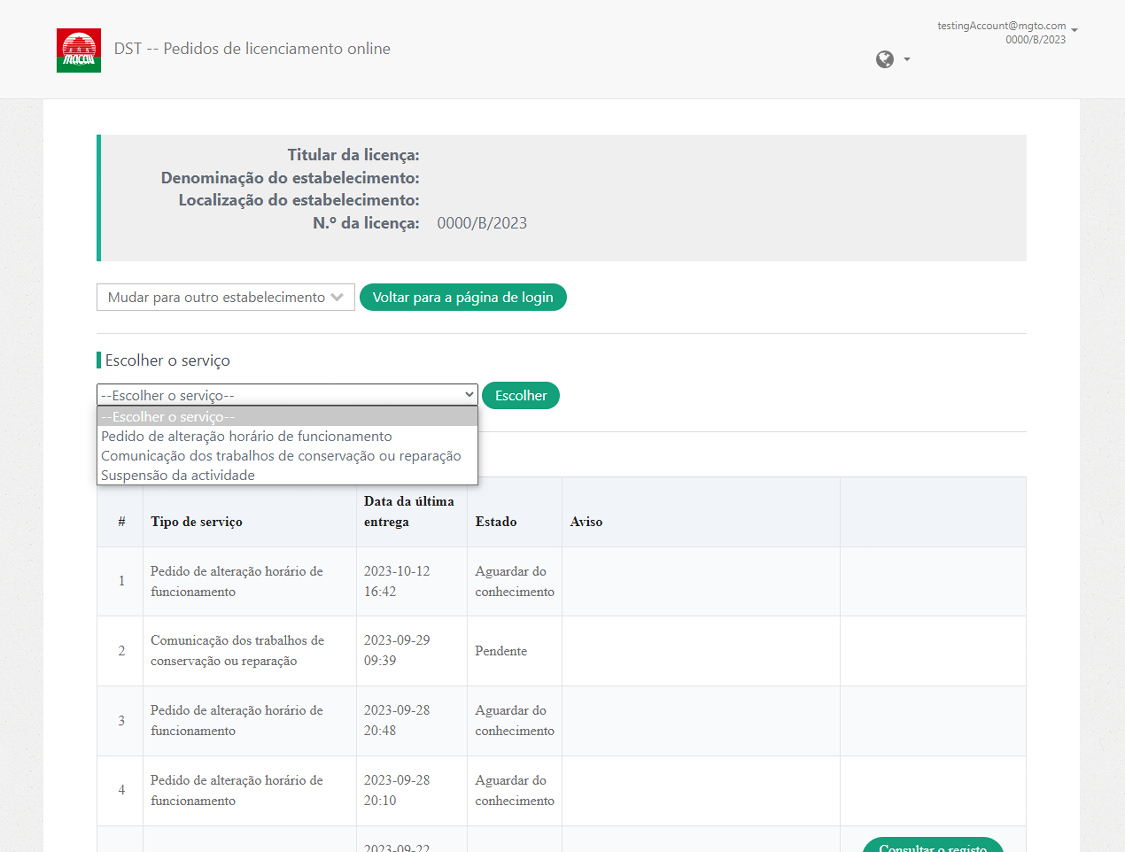This screenshot has height=852, width=1125.
Task: Pick the '--Escolher o serviço--' placeholder option
Action: [x=168, y=417]
